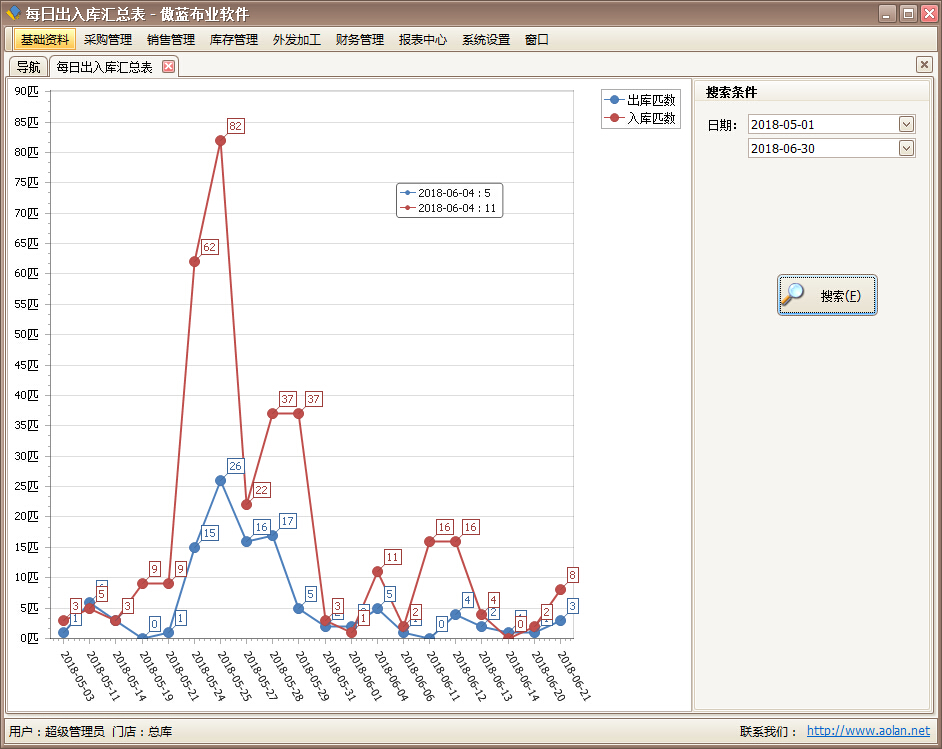Viewport: 942px width, 749px height.
Task: Click the start date field 2018-05-01
Action: (x=822, y=124)
